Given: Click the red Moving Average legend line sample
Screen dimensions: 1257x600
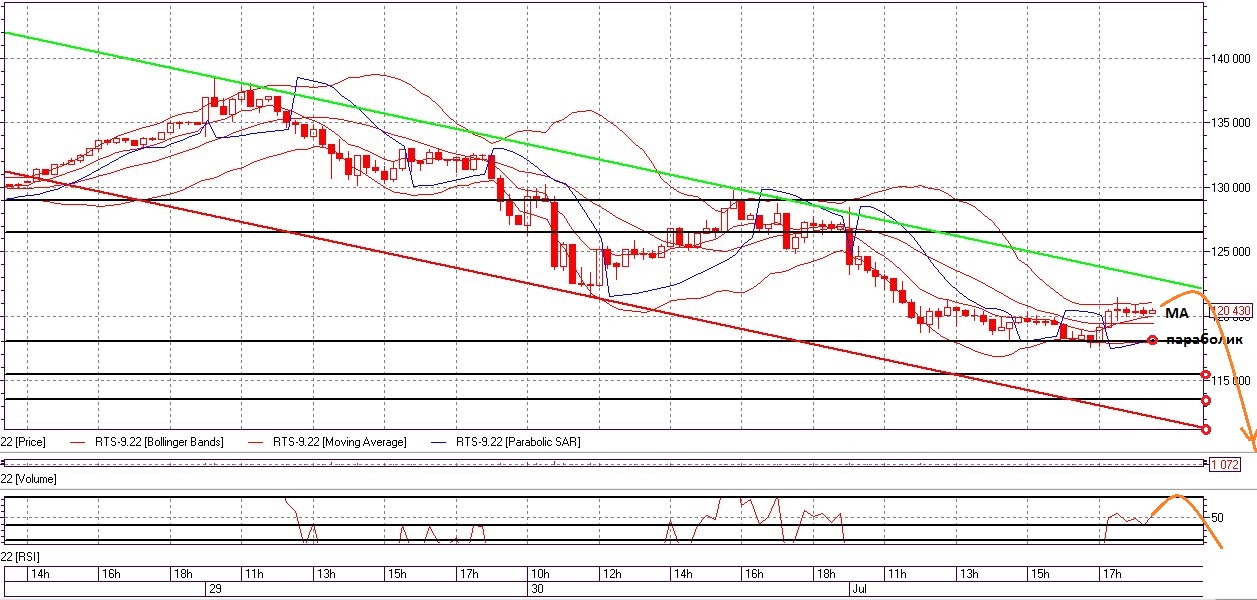Looking at the screenshot, I should tap(255, 442).
